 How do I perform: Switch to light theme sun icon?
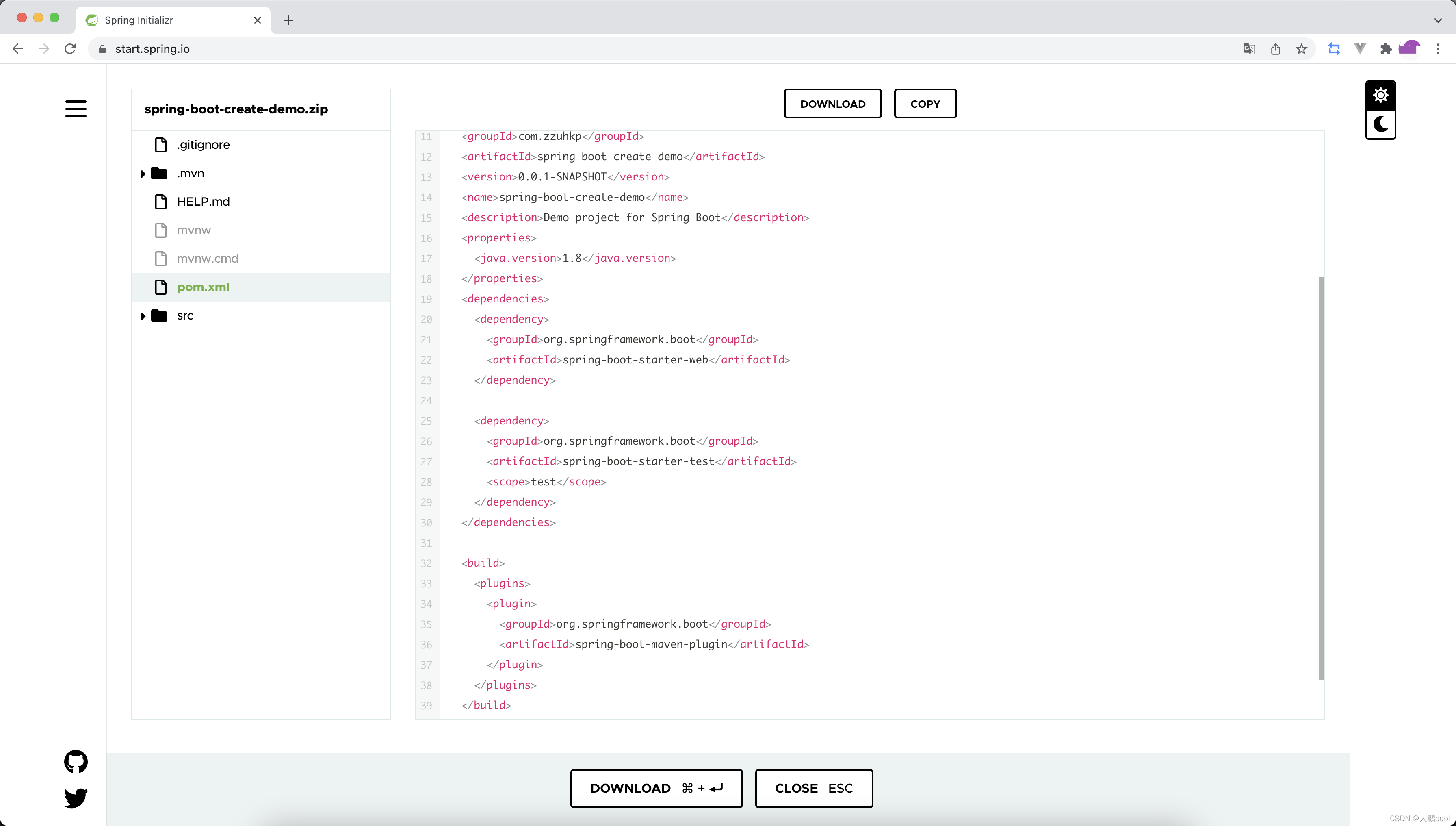(x=1380, y=95)
